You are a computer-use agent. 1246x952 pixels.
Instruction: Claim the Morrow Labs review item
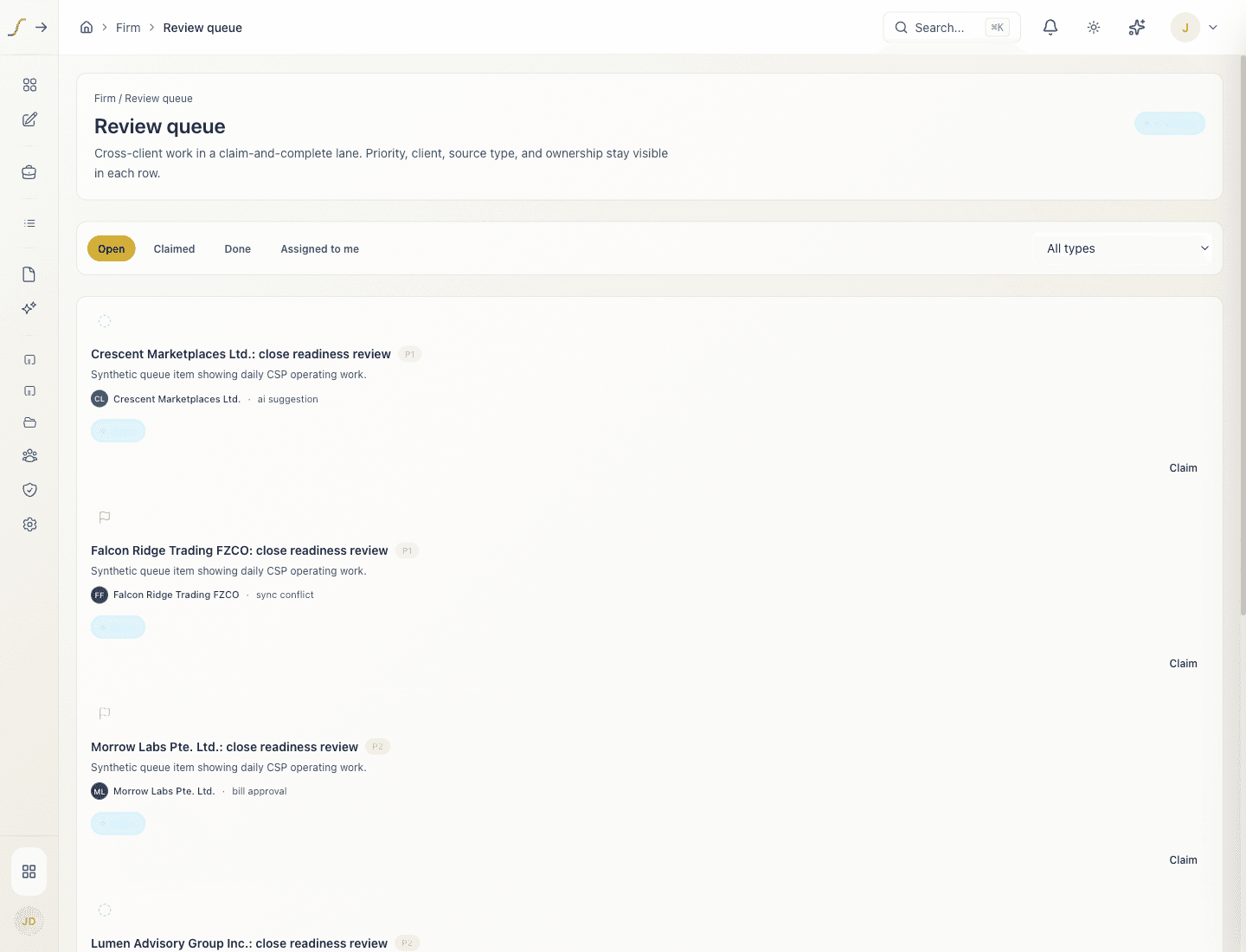(x=1183, y=860)
